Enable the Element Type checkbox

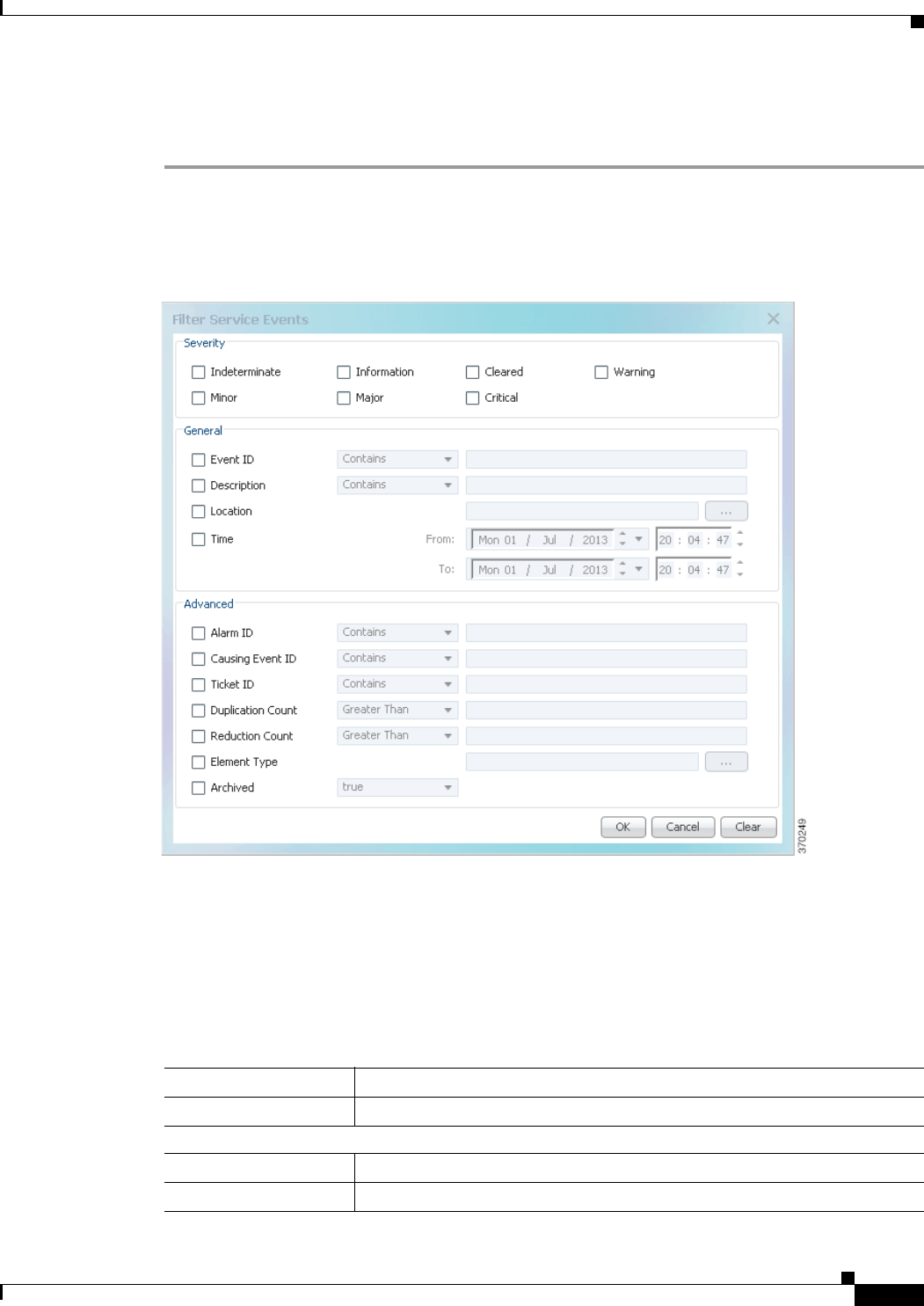point(199,762)
